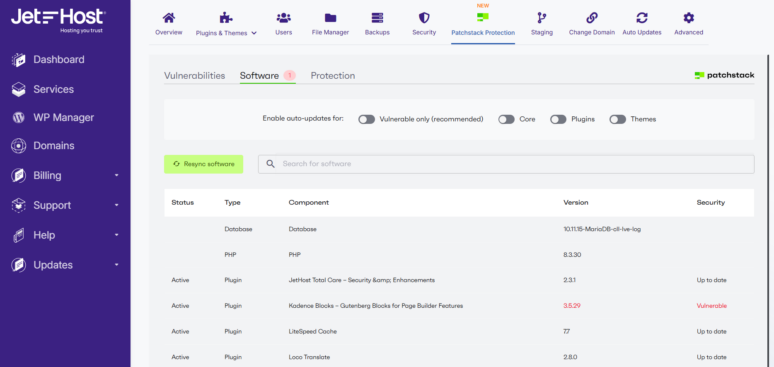Toggle Plugins auto-updates switch

(558, 120)
